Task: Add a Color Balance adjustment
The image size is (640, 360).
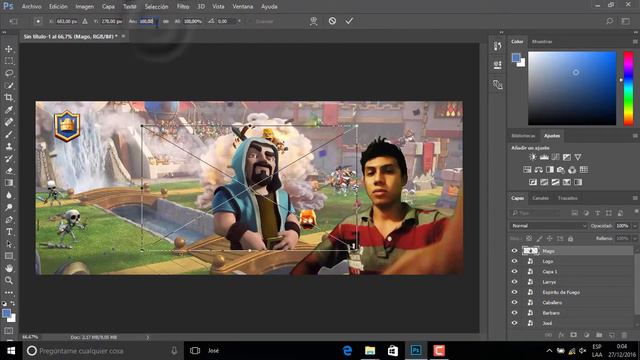Action: 538,170
